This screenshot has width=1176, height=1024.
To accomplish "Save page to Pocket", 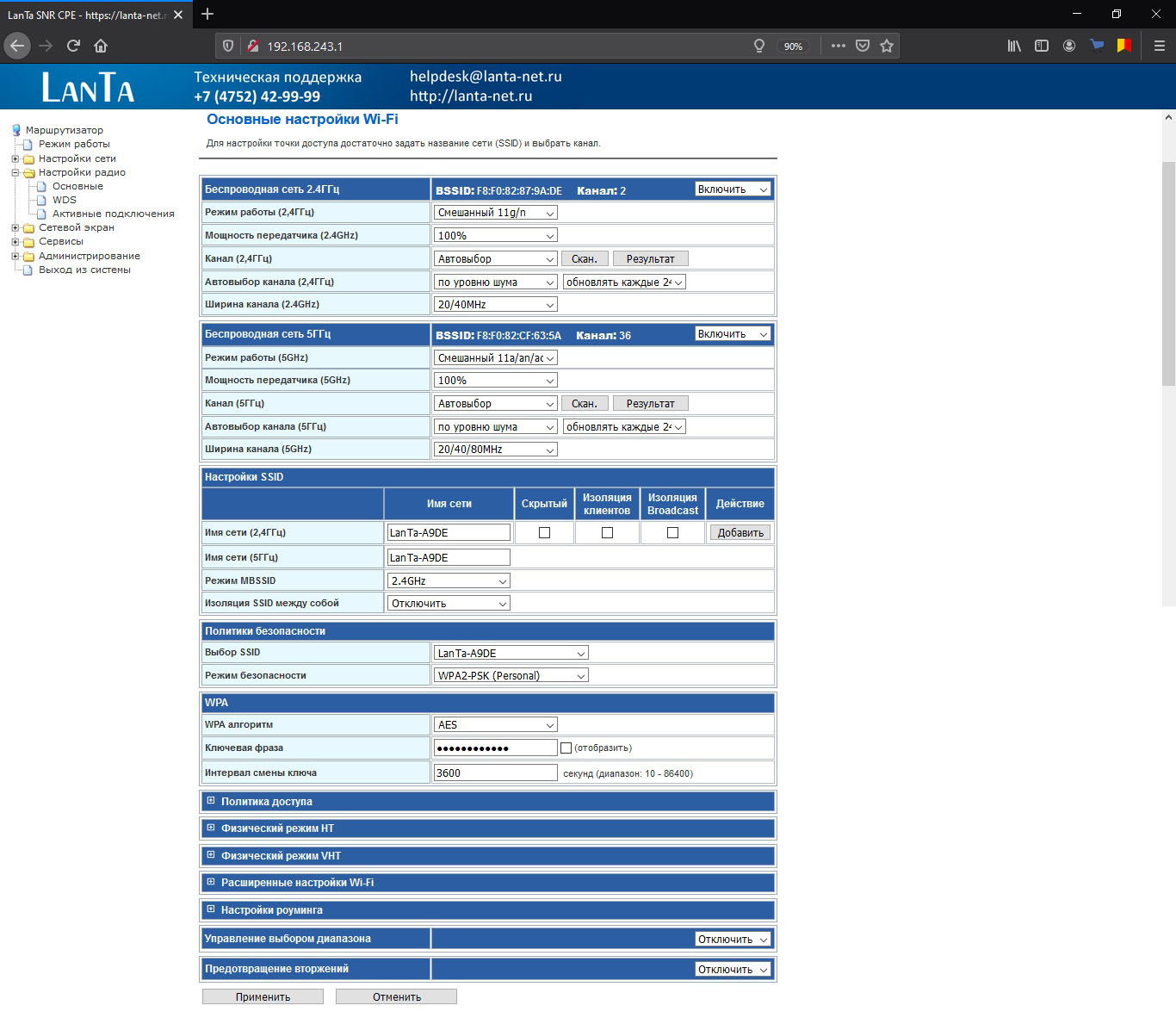I will click(x=863, y=46).
